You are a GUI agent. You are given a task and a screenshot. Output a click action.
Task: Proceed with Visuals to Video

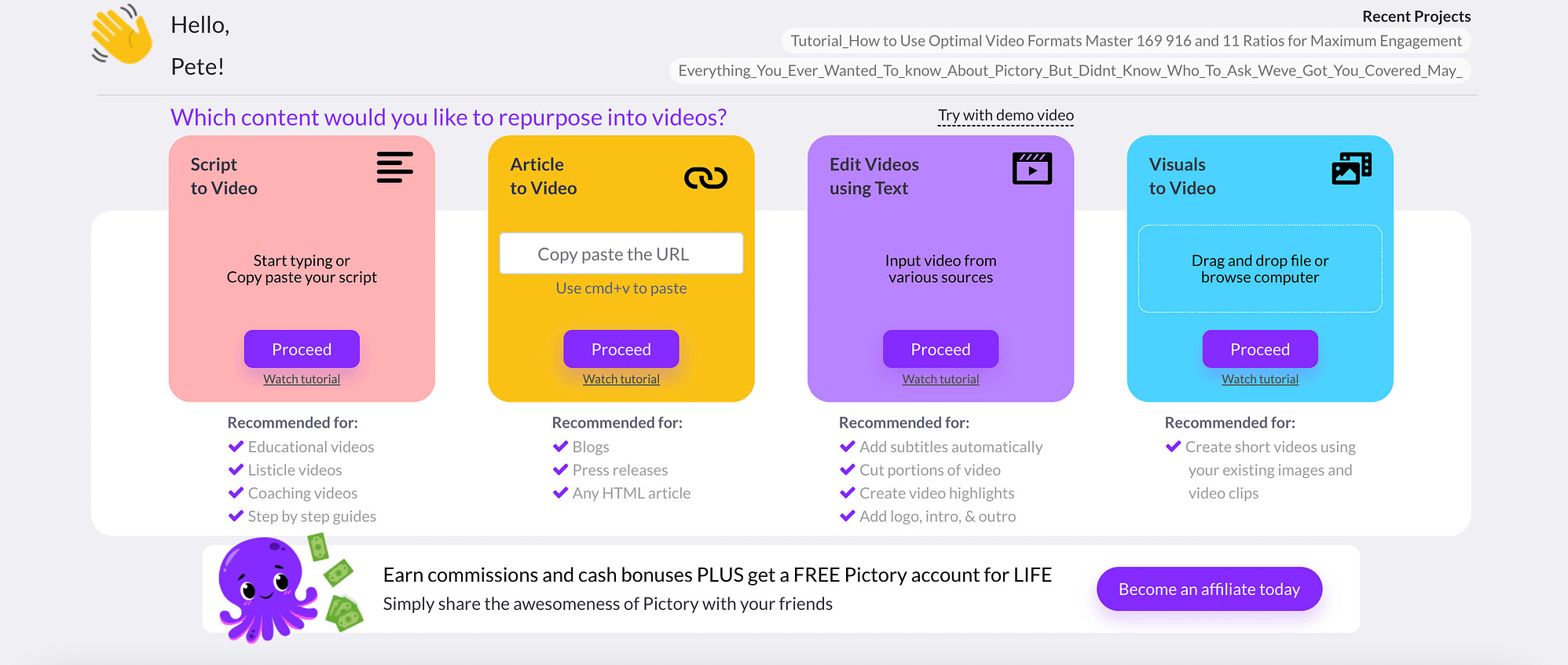(1260, 349)
